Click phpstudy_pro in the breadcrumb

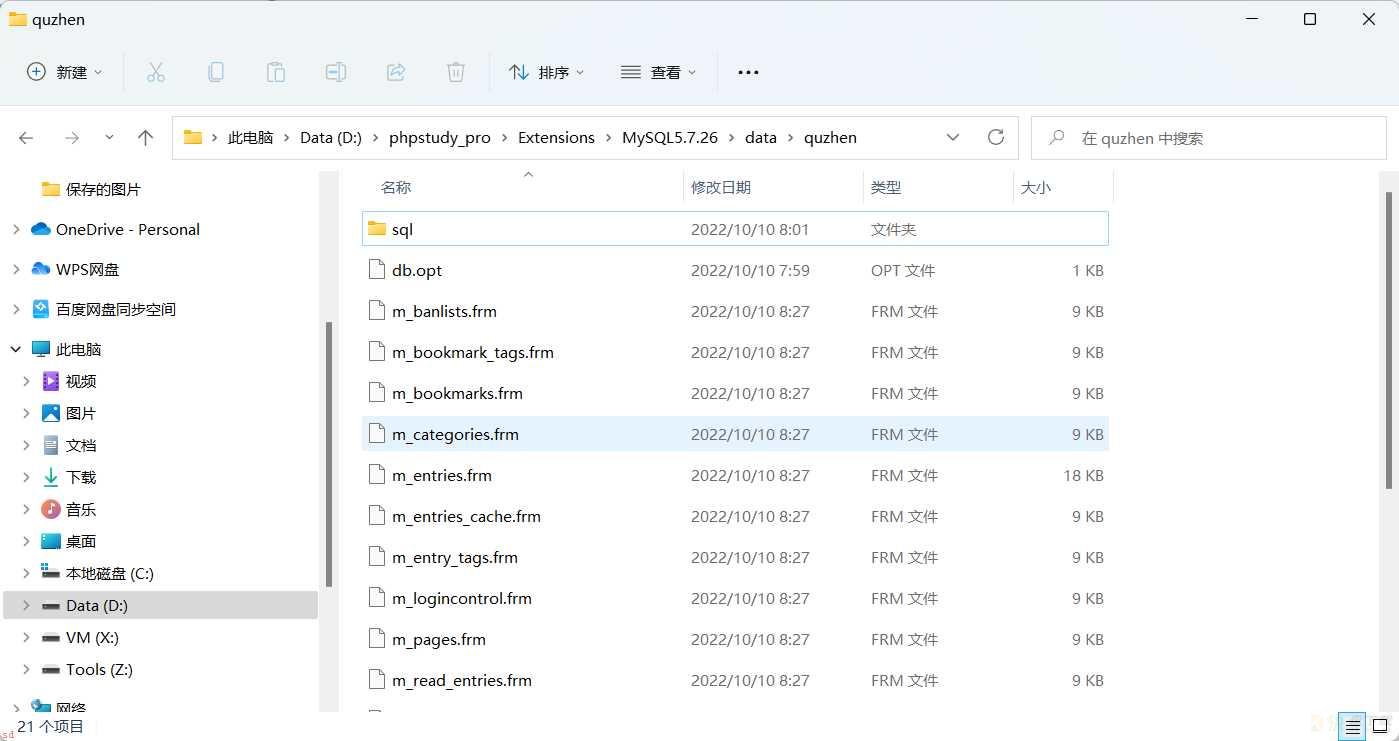pos(440,138)
